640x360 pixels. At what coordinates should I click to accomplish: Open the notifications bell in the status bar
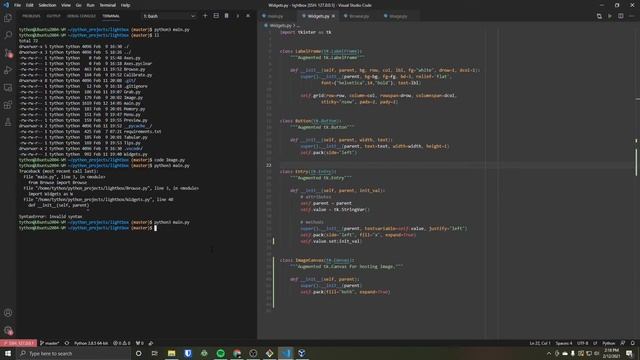click(x=633, y=343)
